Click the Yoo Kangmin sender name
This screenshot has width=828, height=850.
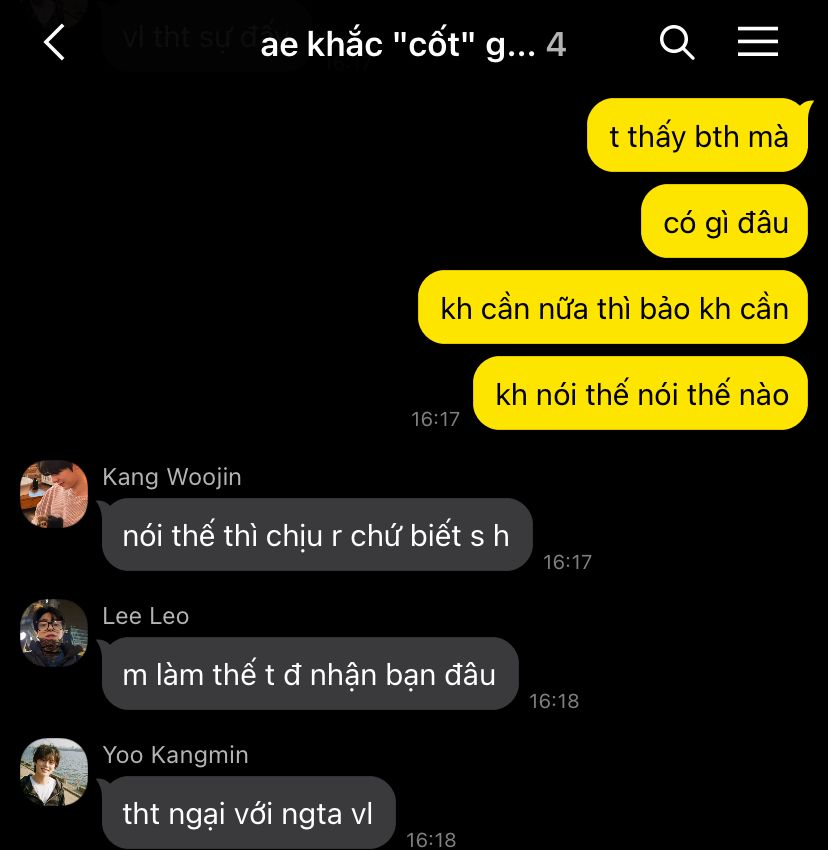(x=176, y=755)
